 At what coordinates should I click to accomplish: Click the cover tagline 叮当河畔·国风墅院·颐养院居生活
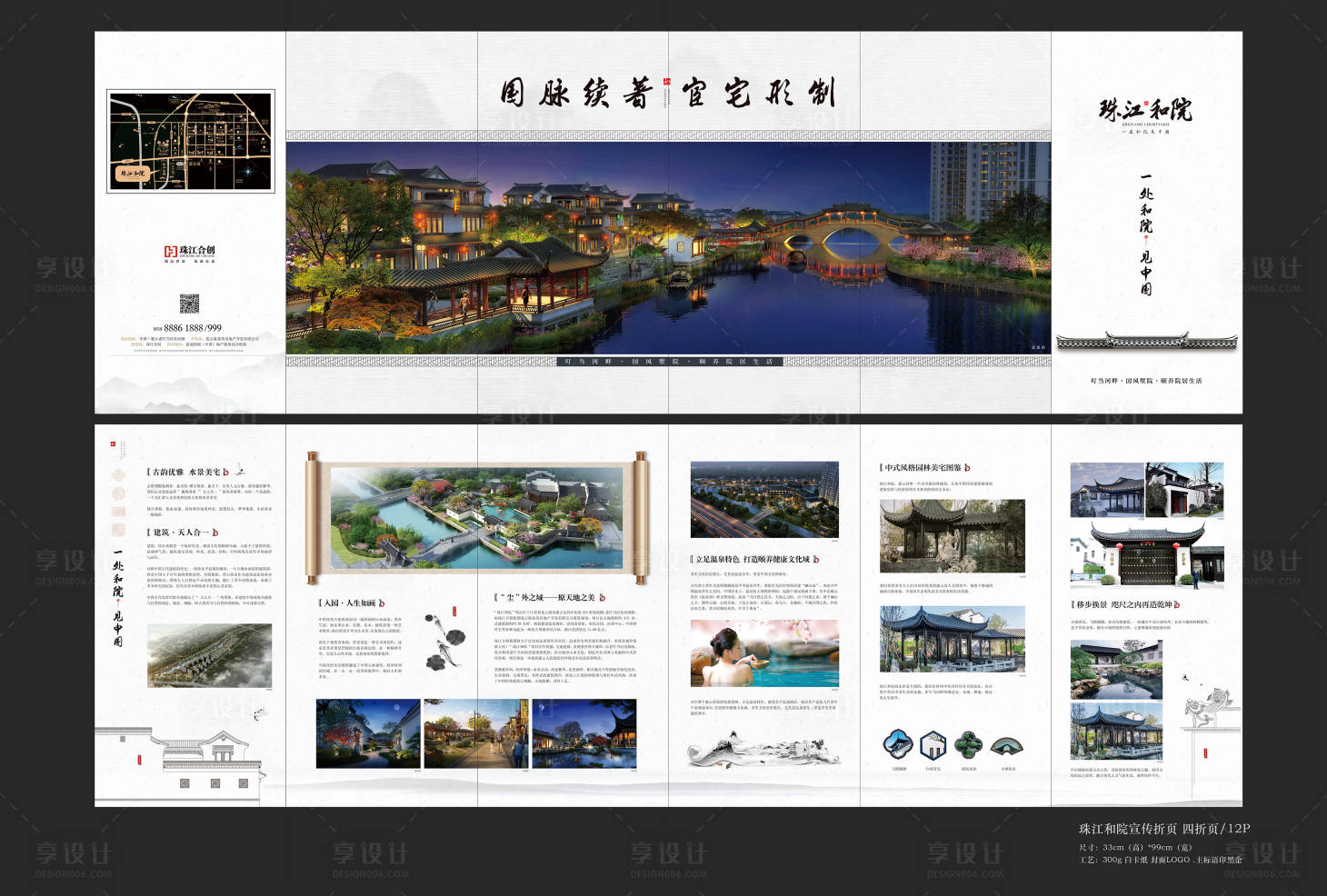point(1145,381)
